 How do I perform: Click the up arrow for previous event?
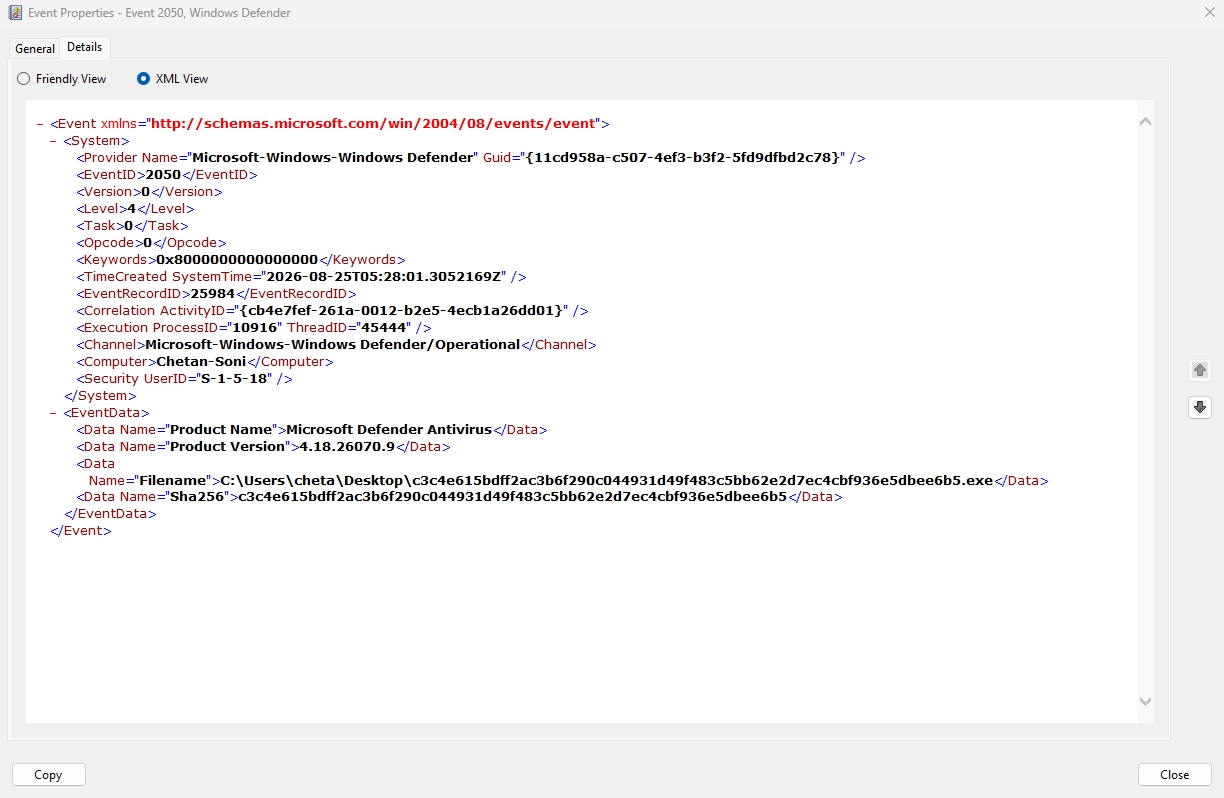[x=1200, y=370]
